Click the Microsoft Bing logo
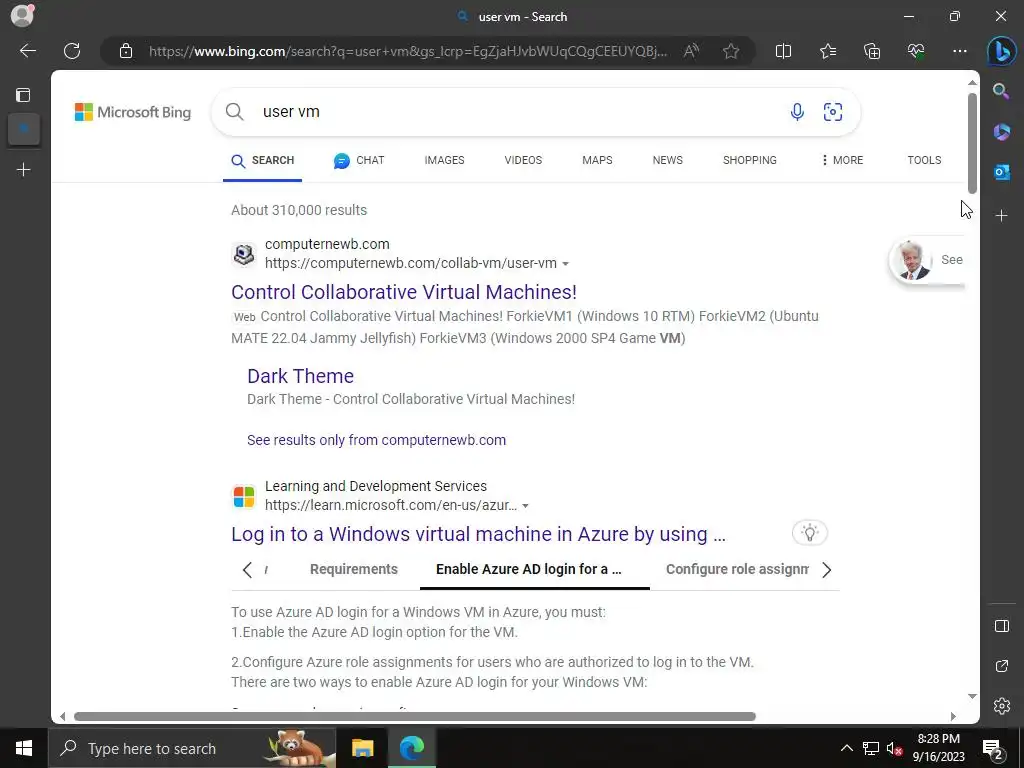This screenshot has width=1024, height=768. point(133,112)
